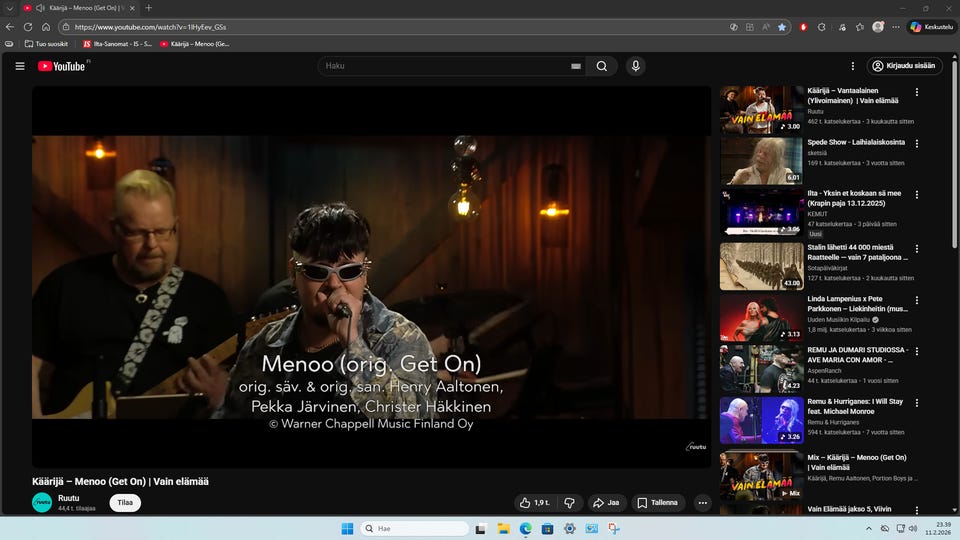Click the search magnifier button

pyautogui.click(x=601, y=66)
